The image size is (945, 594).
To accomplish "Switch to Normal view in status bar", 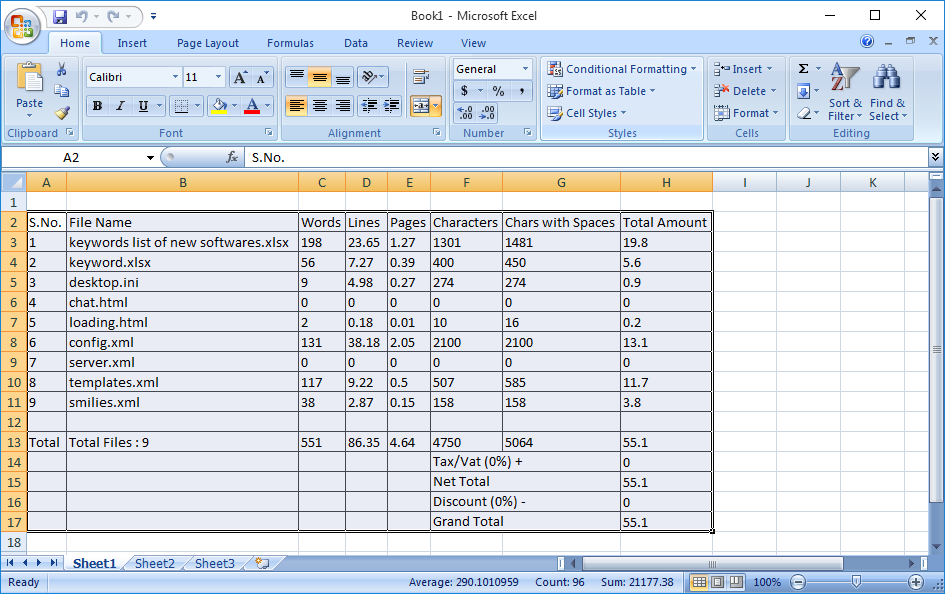I will click(x=699, y=582).
